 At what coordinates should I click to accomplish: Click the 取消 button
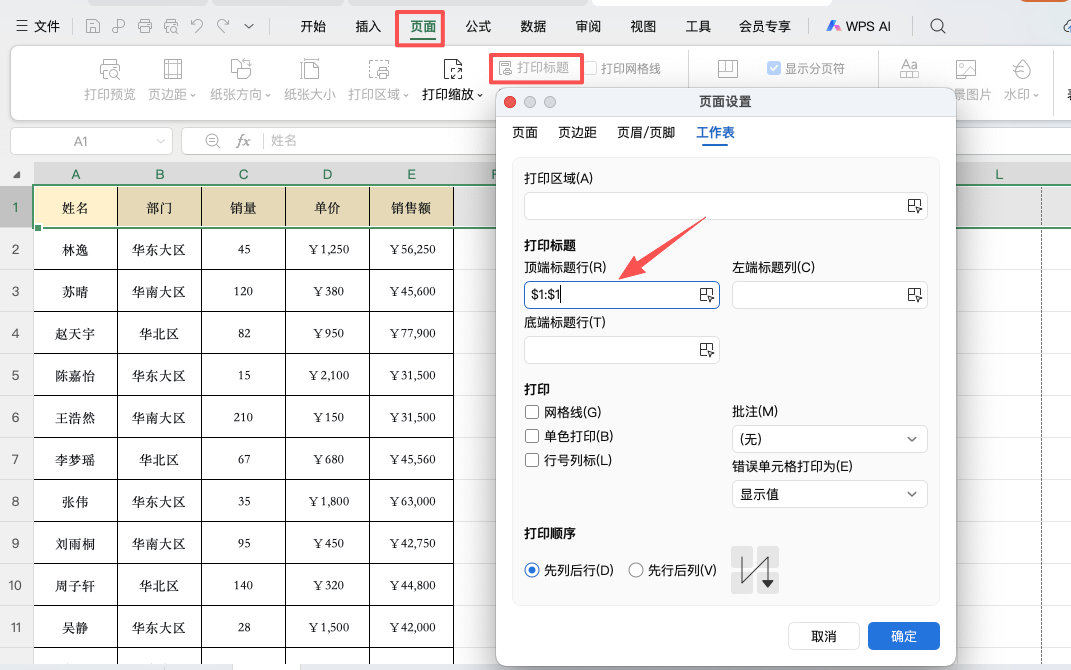point(823,636)
